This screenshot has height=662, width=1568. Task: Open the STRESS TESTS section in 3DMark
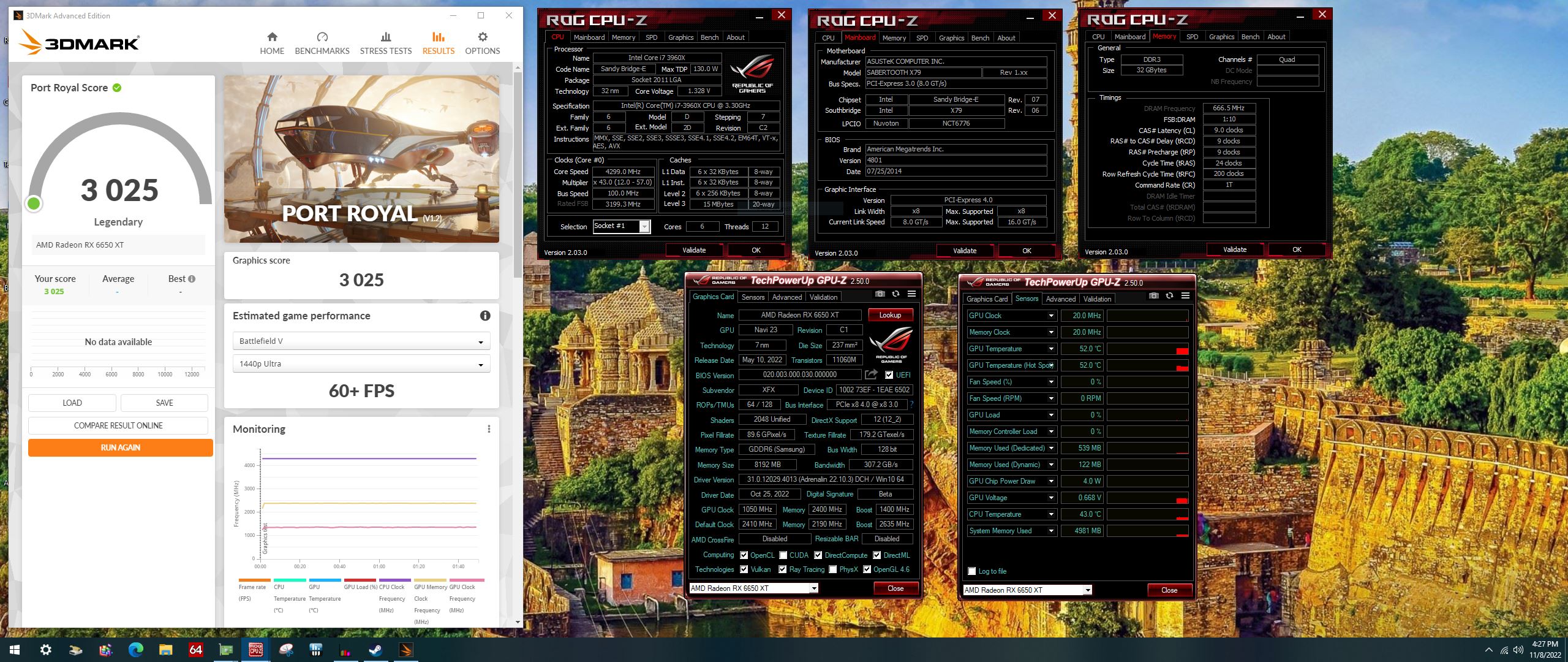point(386,44)
